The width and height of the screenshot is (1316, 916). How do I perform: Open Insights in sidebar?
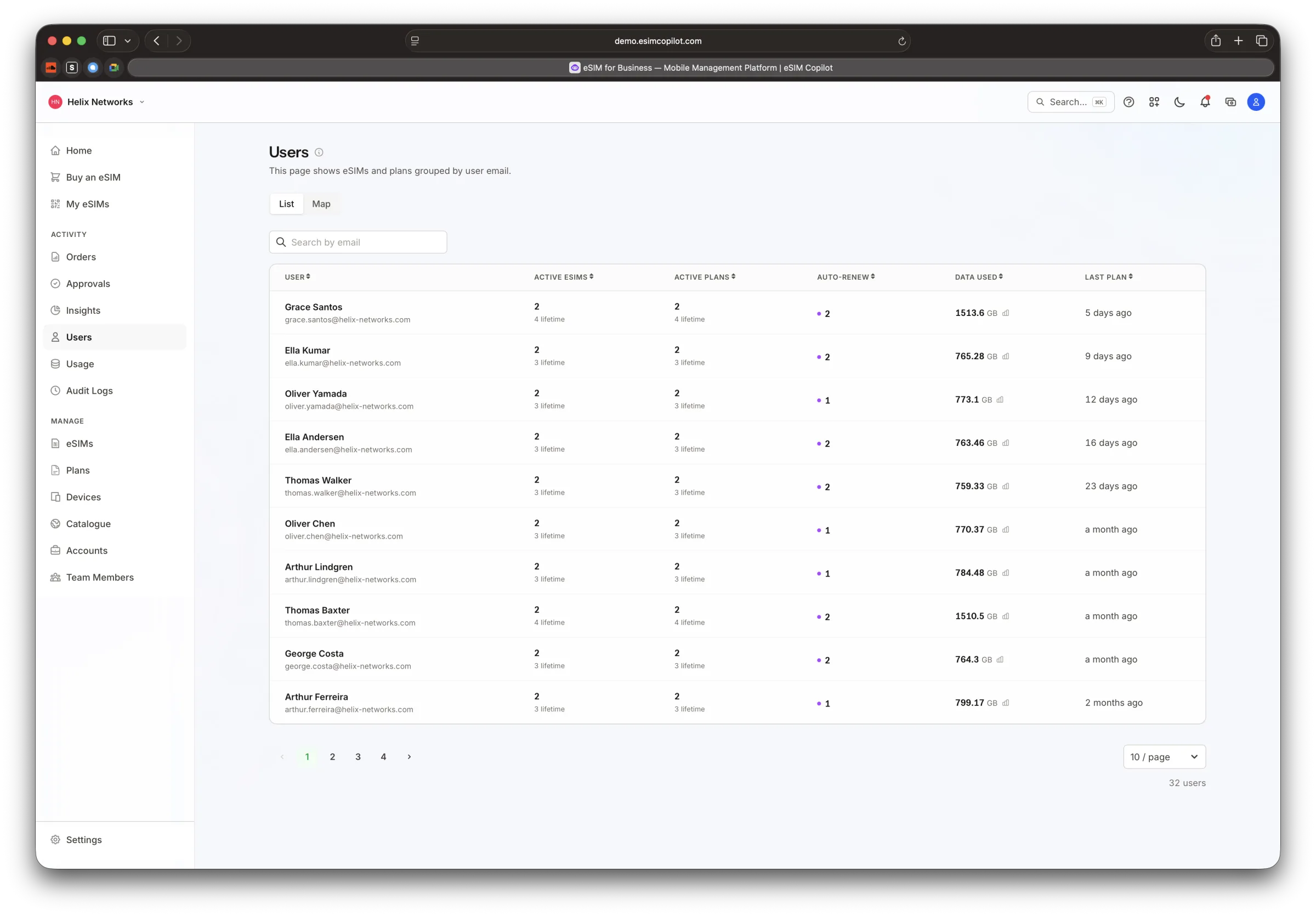pyautogui.click(x=115, y=310)
